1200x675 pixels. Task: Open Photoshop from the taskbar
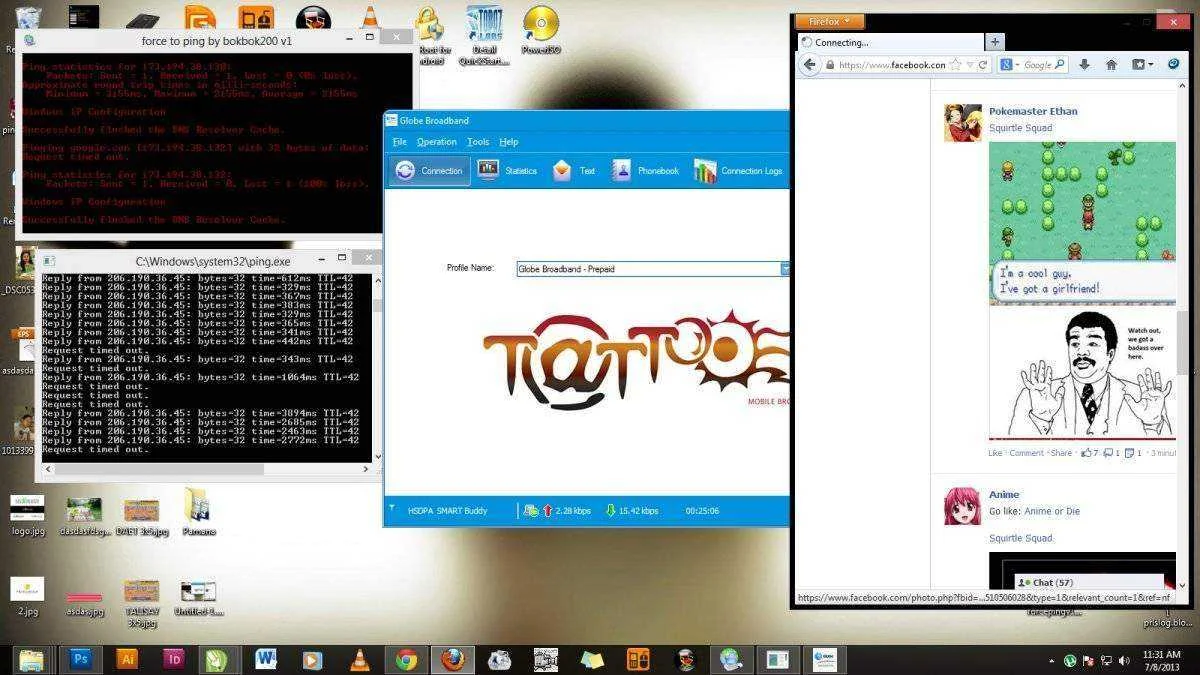(79, 659)
